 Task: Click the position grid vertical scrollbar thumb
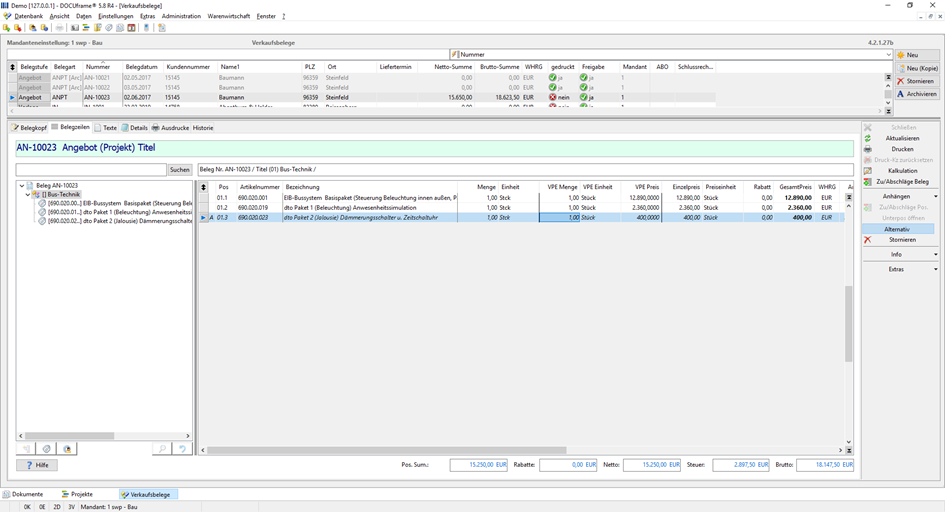pyautogui.click(x=849, y=324)
